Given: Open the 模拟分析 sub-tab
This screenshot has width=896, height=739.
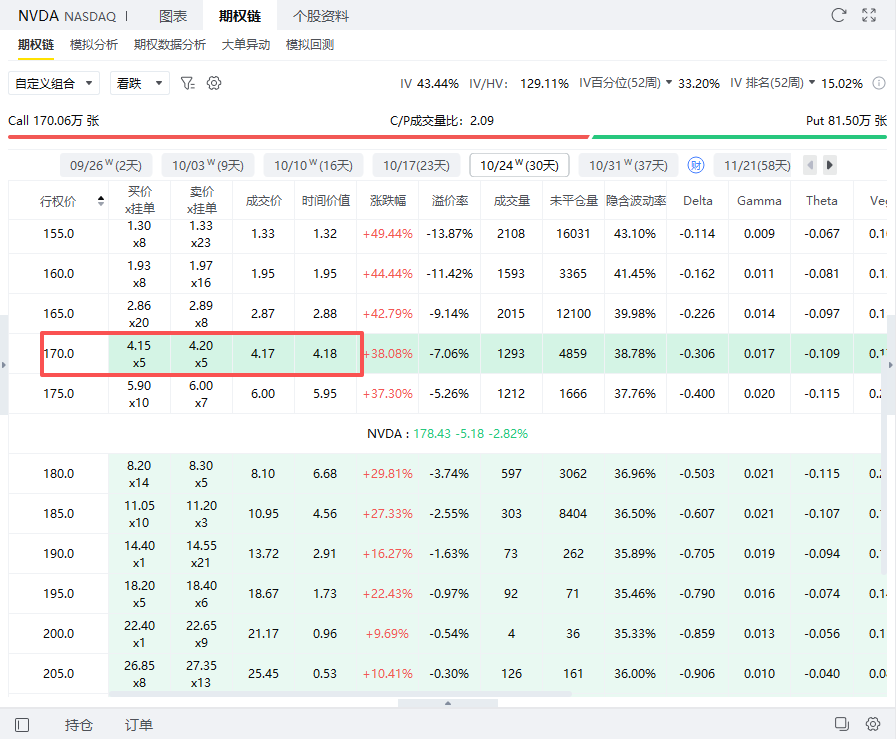Looking at the screenshot, I should click(x=94, y=45).
